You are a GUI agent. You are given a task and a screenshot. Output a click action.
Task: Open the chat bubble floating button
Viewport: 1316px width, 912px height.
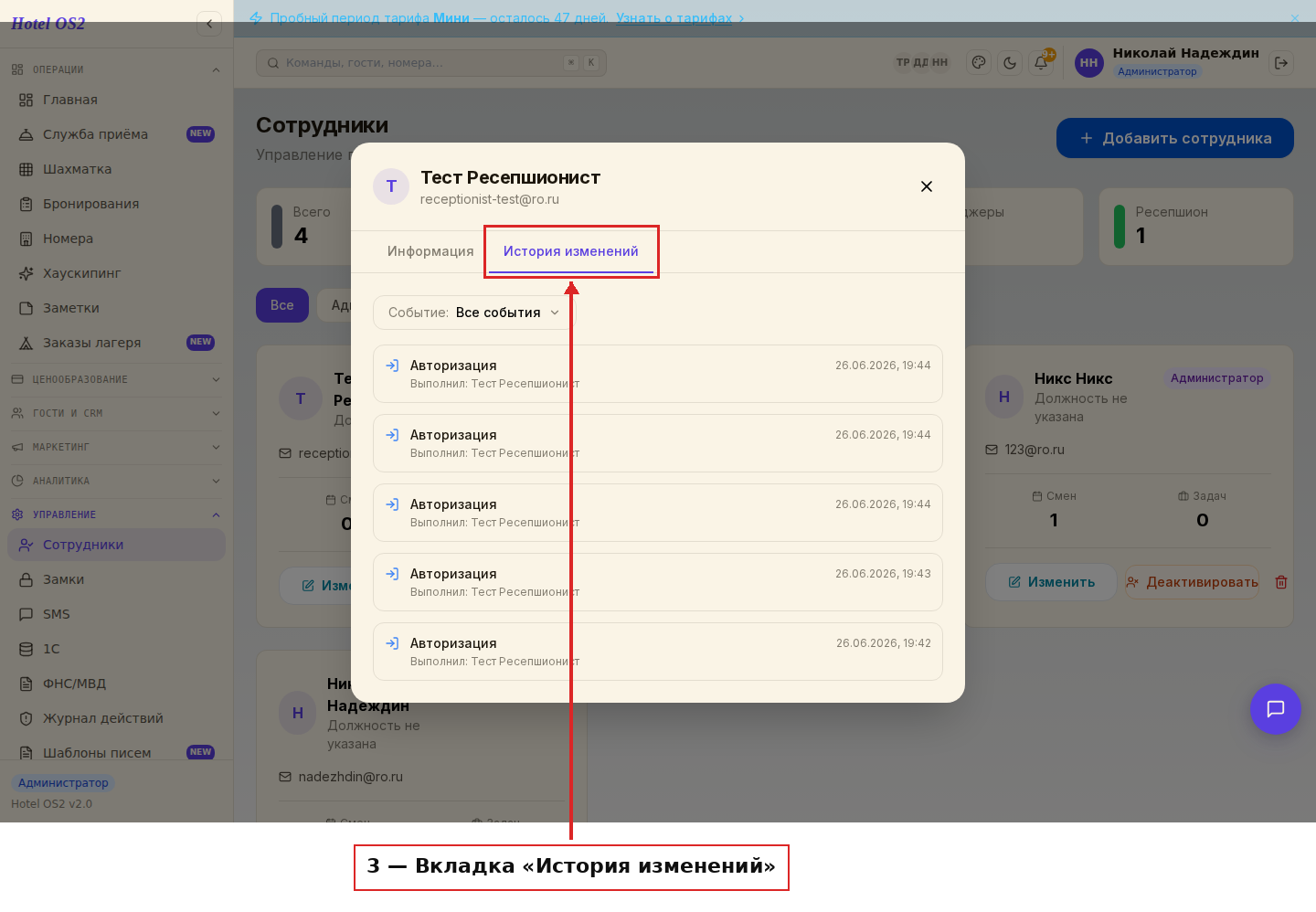[x=1276, y=709]
